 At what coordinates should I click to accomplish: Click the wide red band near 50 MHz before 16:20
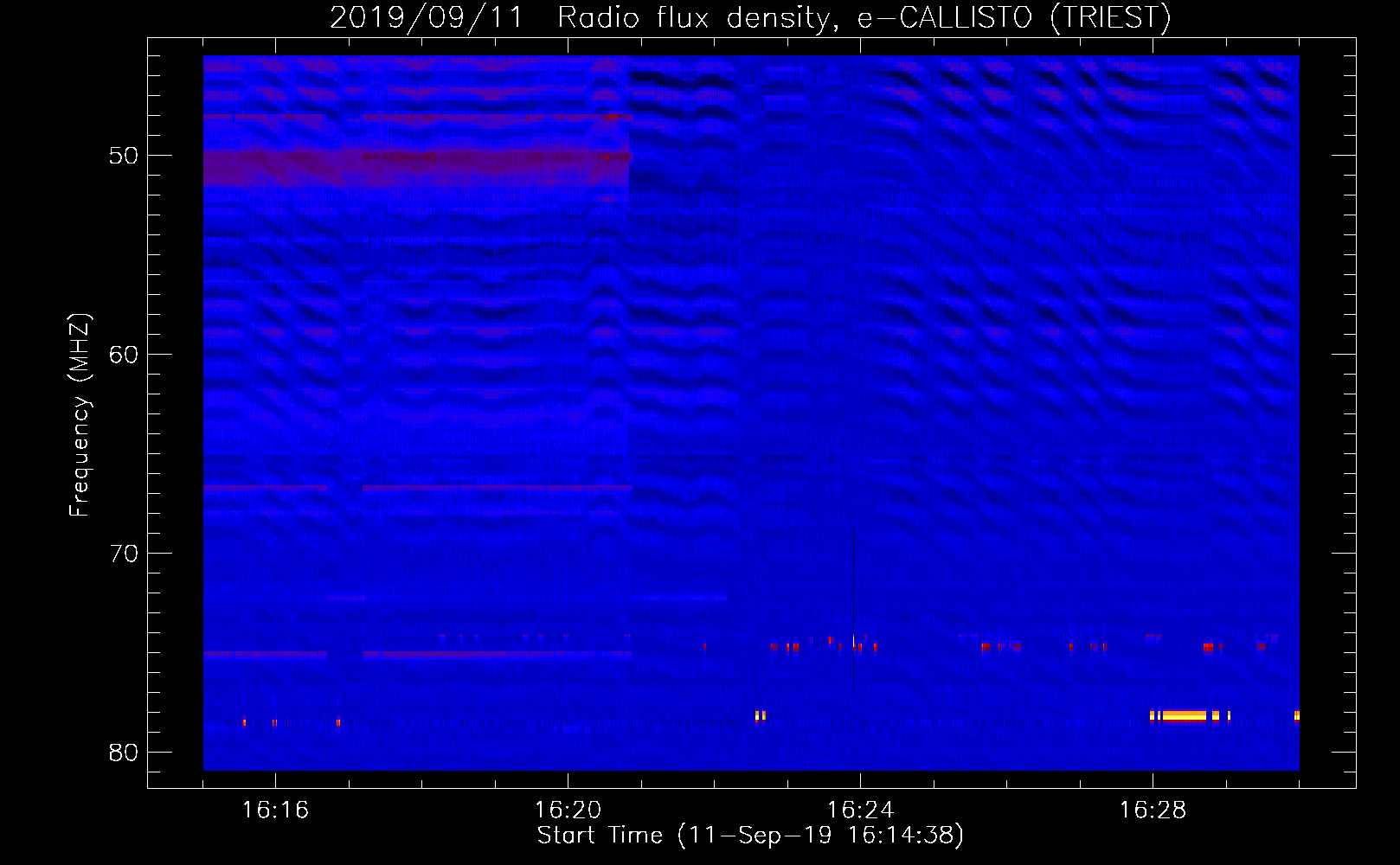point(416,166)
